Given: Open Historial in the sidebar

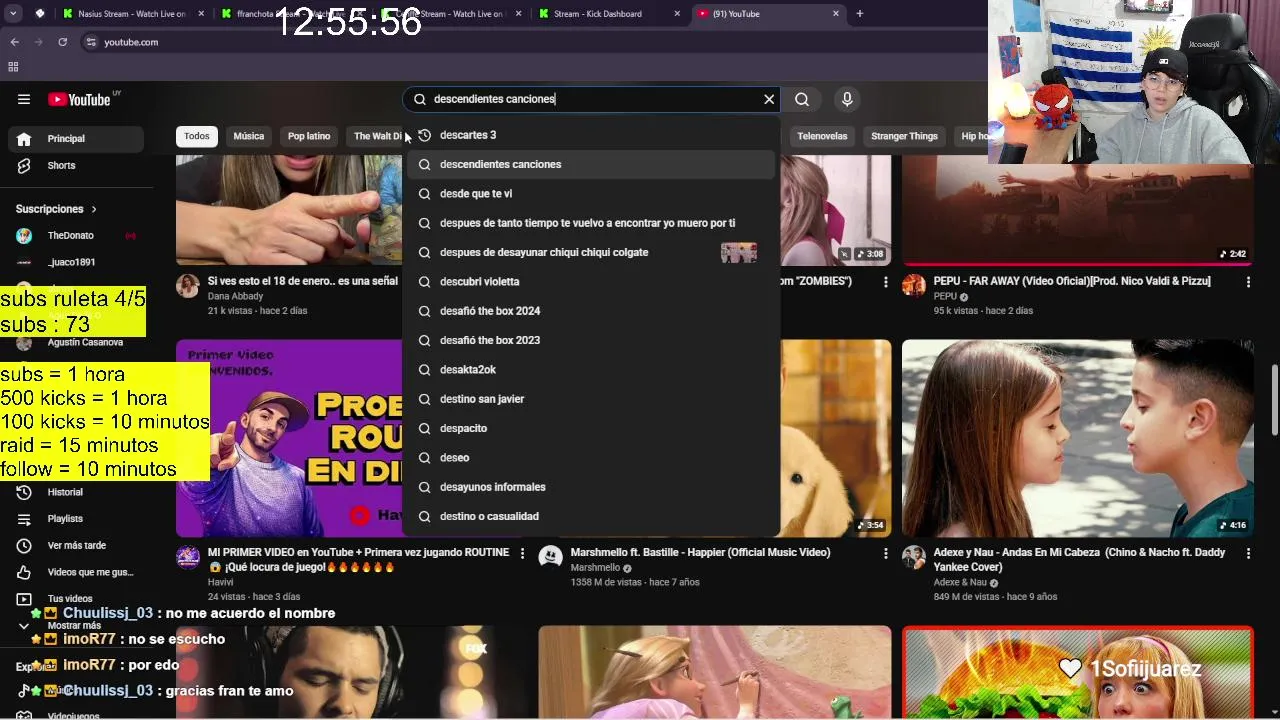Looking at the screenshot, I should click(65, 492).
